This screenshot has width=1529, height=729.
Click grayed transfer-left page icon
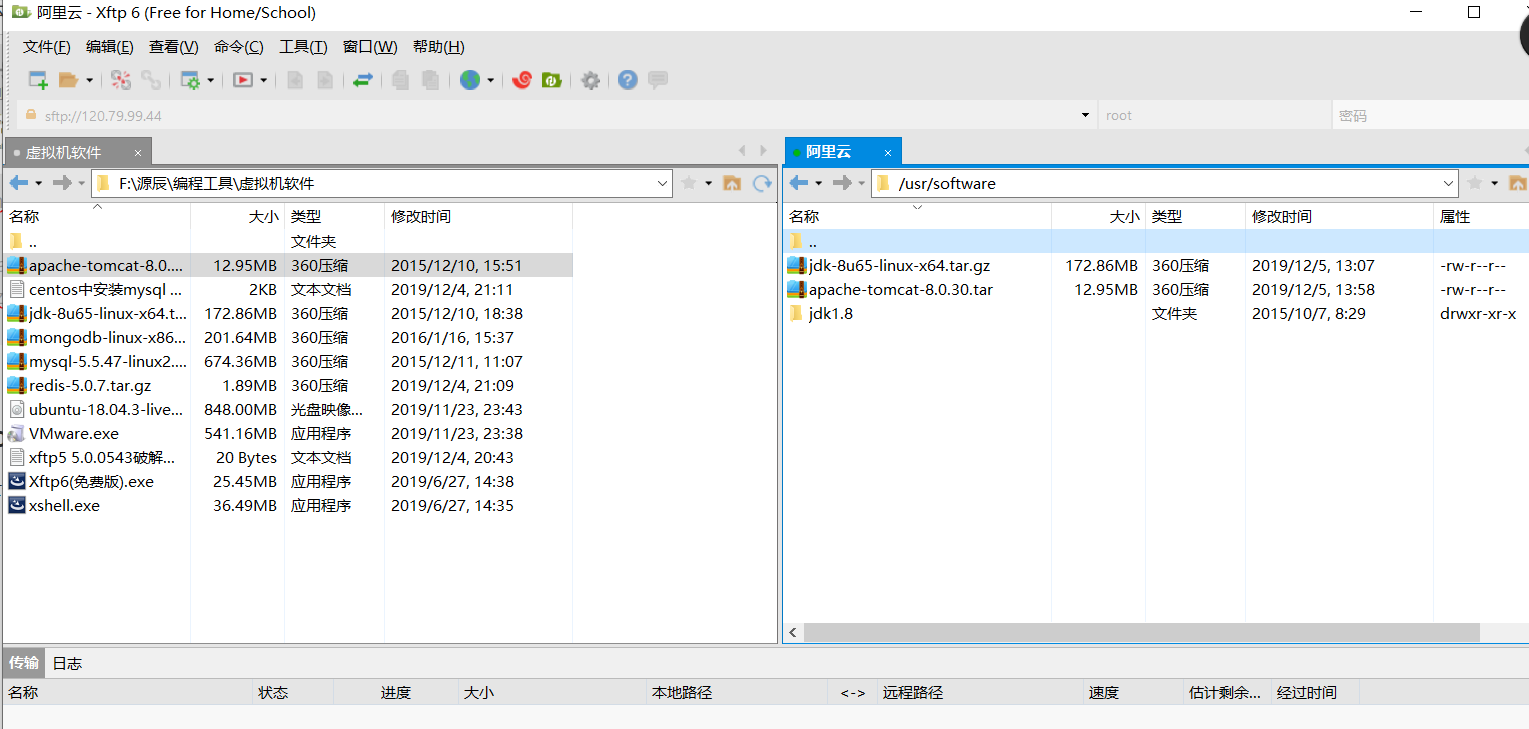(294, 80)
